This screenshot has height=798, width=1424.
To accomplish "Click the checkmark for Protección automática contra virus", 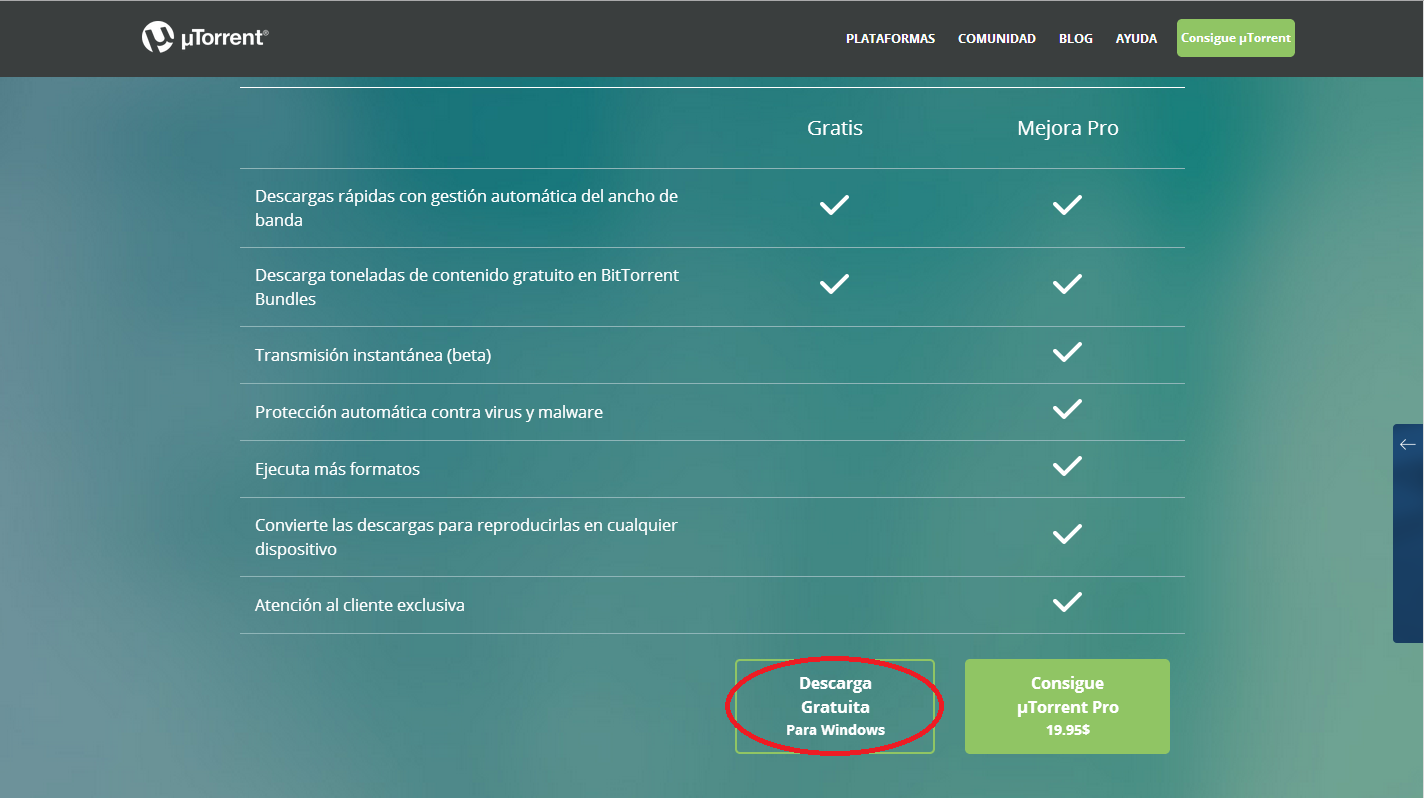I will pyautogui.click(x=1067, y=409).
